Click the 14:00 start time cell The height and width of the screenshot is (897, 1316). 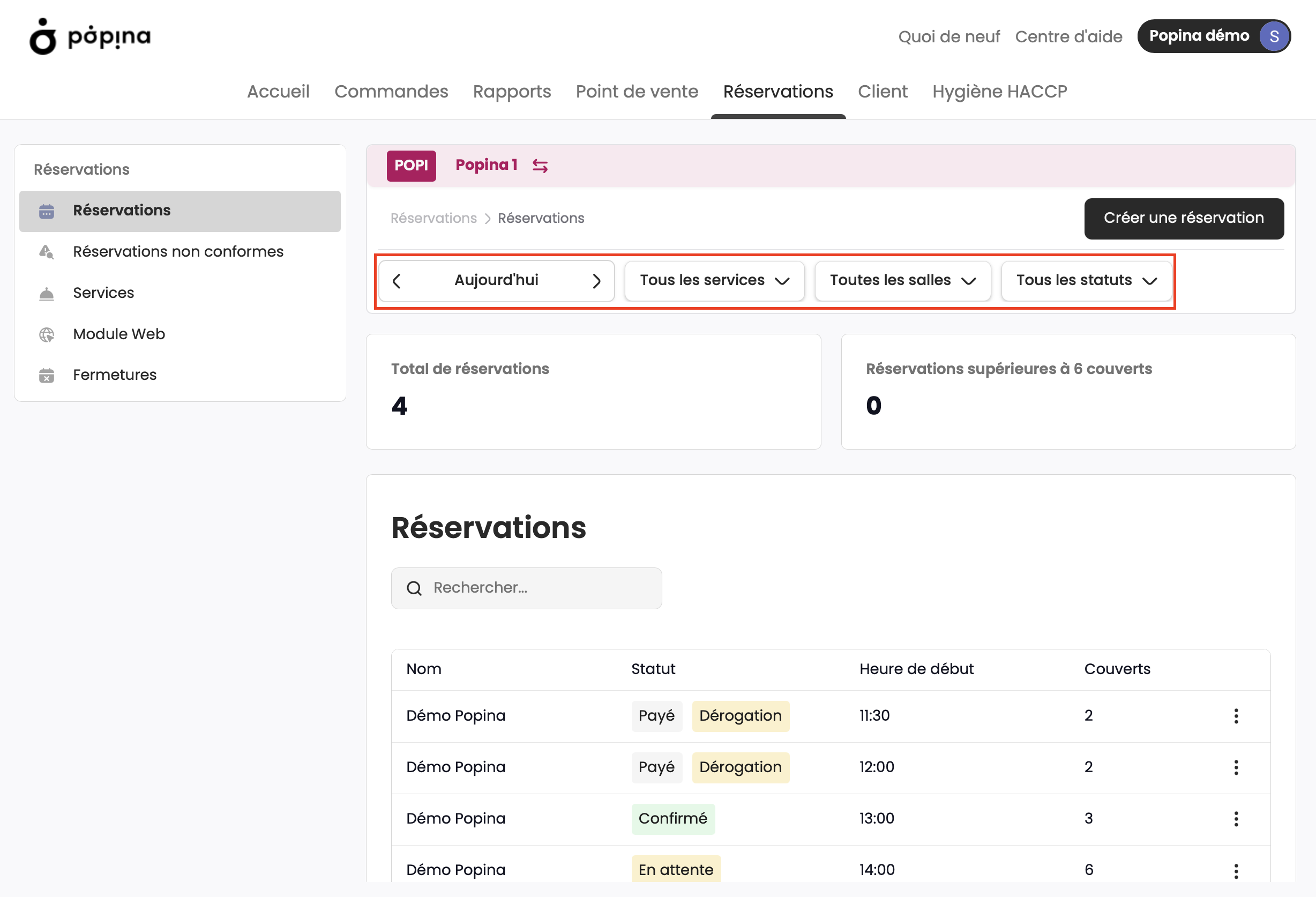(877, 870)
